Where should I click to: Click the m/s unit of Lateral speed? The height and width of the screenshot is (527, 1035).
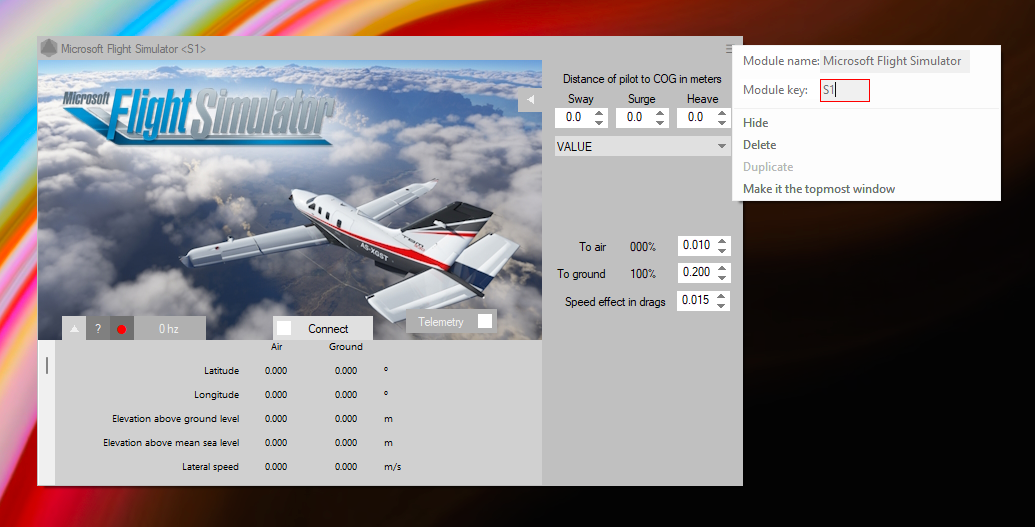393,467
